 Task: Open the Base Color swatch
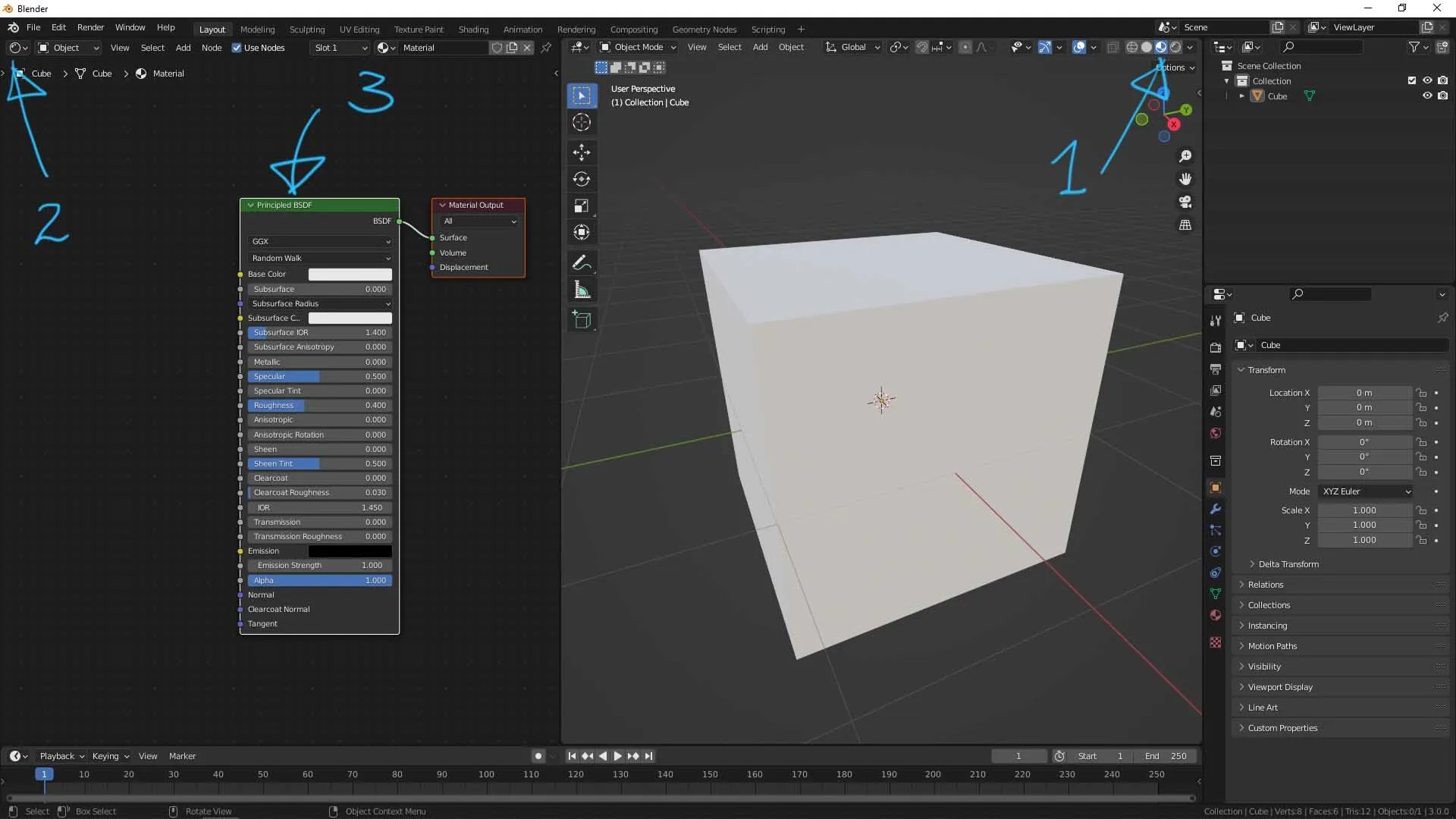[x=350, y=275]
